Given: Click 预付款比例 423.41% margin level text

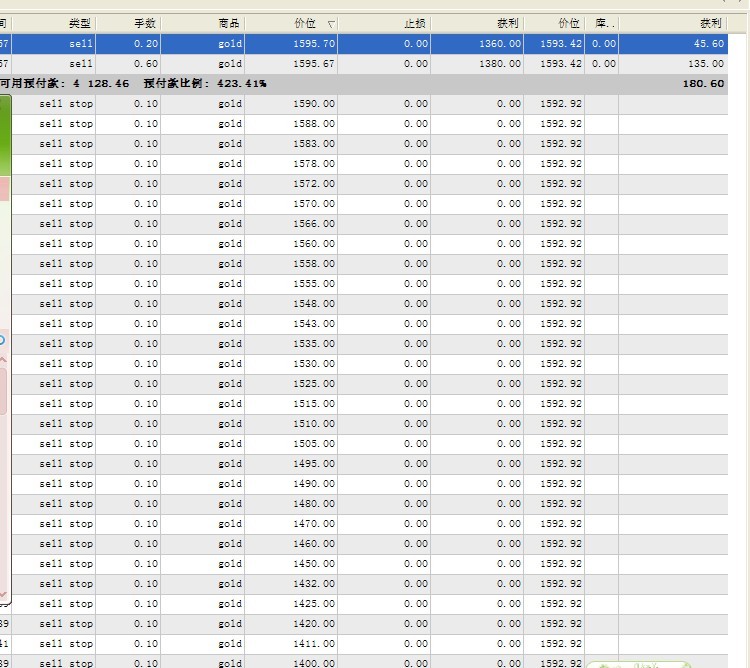Looking at the screenshot, I should pyautogui.click(x=205, y=84).
